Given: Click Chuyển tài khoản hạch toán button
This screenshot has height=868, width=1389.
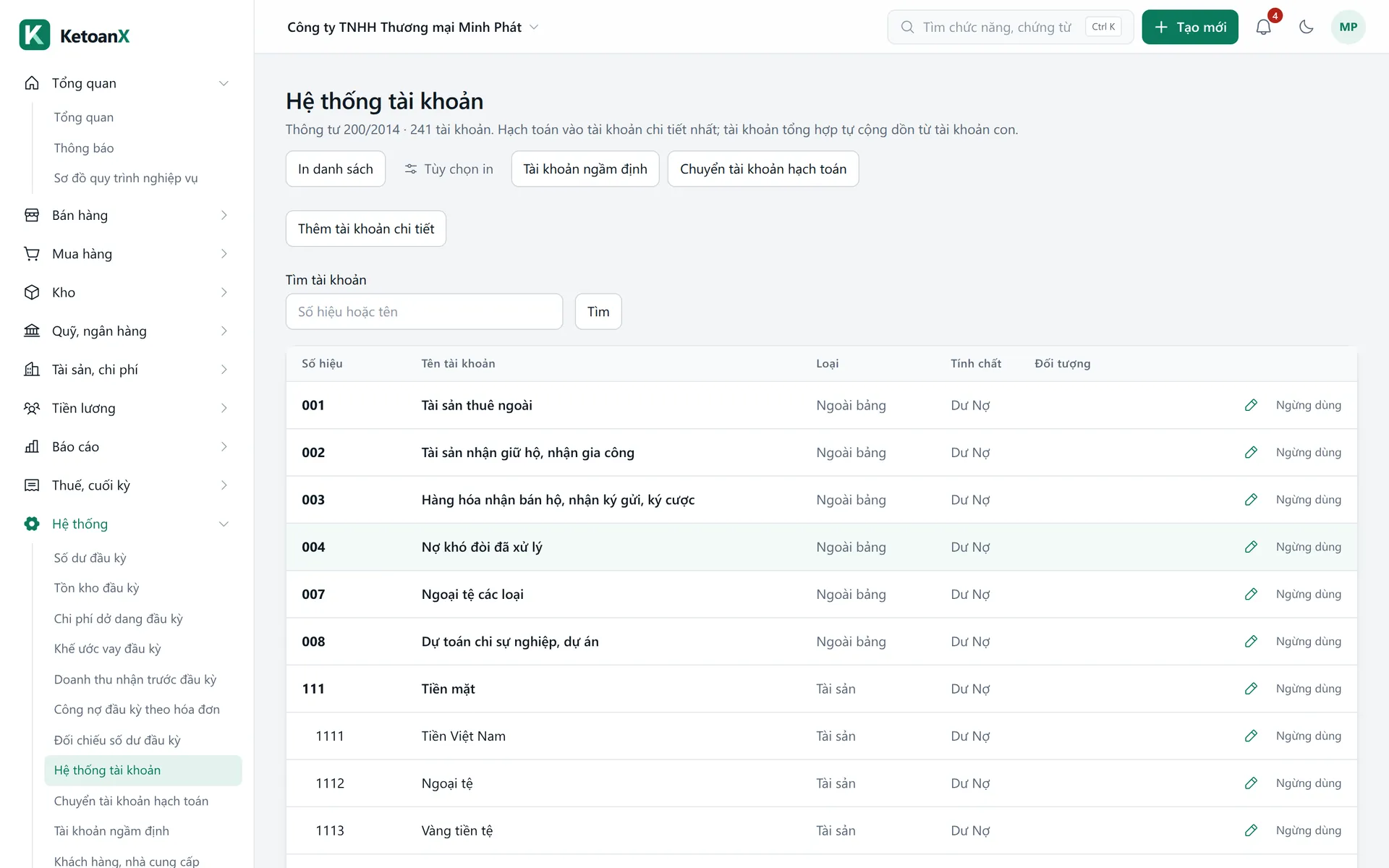Looking at the screenshot, I should click(763, 169).
